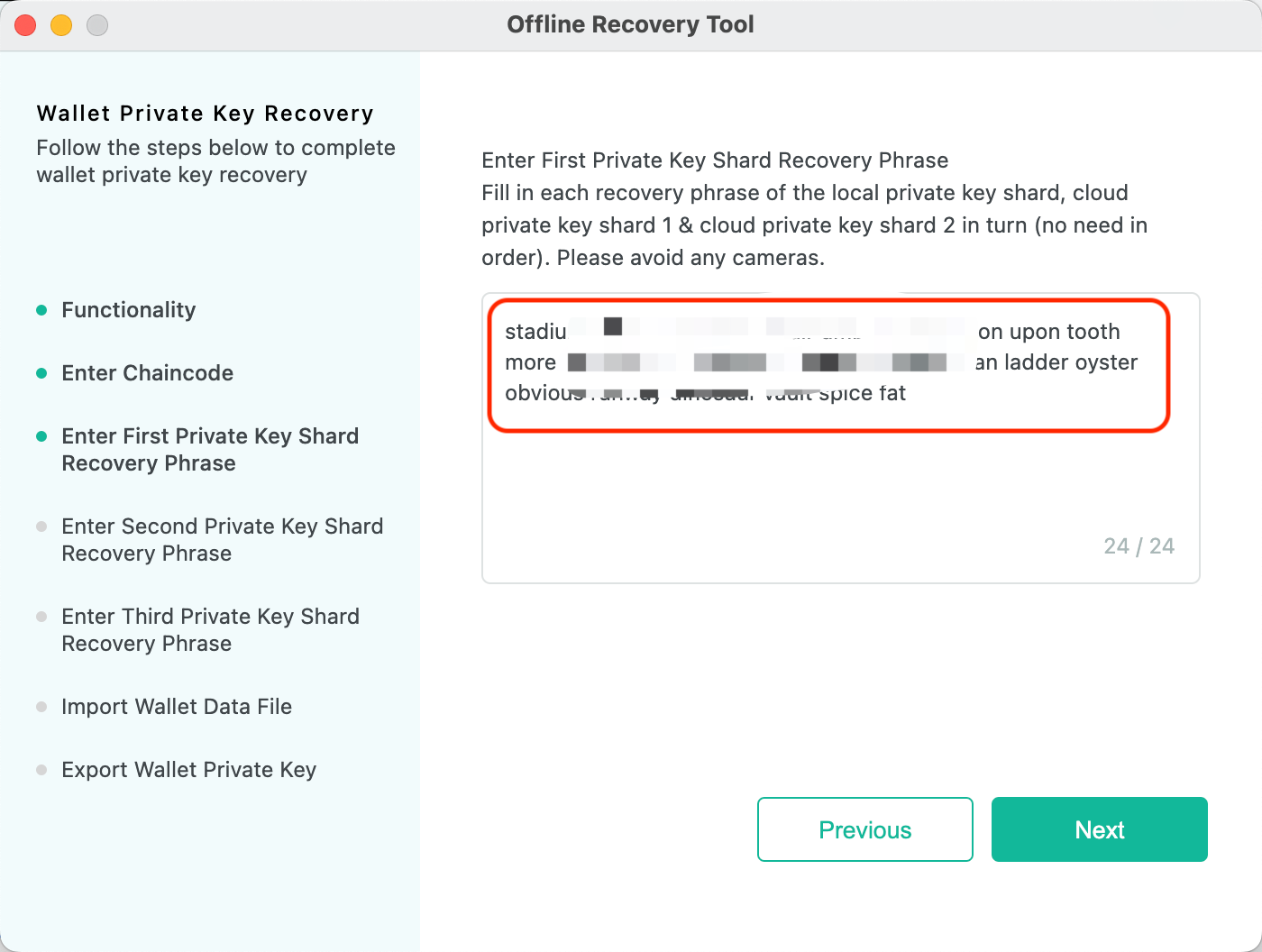Click the 24 / 24 word counter
This screenshot has width=1262, height=952.
click(x=1139, y=546)
